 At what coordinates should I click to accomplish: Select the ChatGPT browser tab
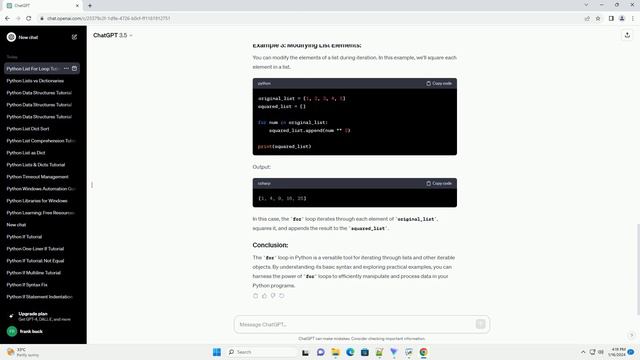tap(41, 6)
